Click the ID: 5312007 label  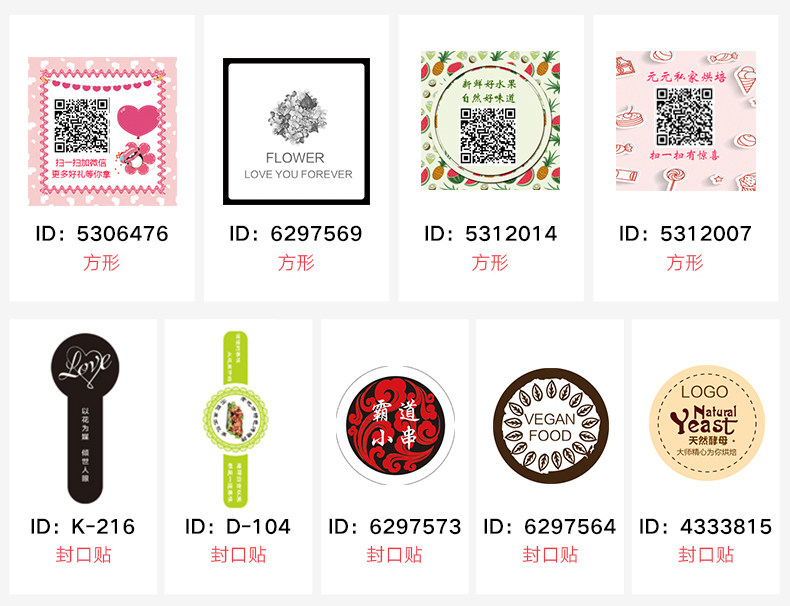tap(685, 234)
